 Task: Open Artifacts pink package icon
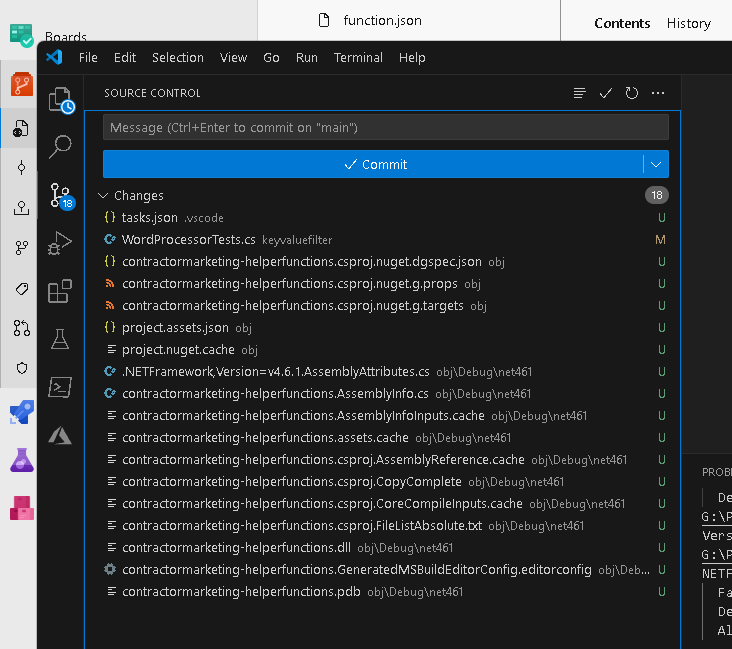(21, 508)
